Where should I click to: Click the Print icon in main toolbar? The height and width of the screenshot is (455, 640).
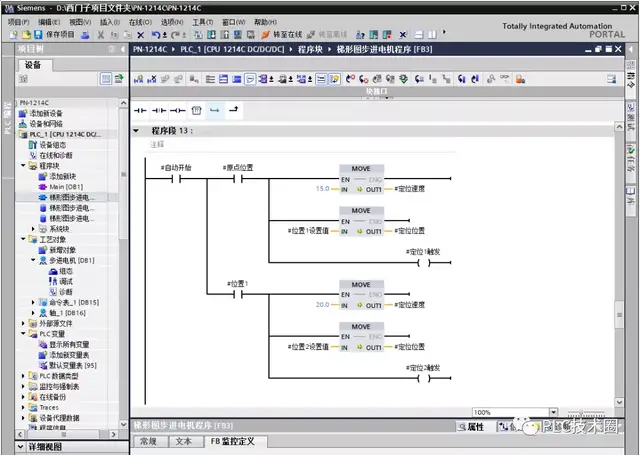pyautogui.click(x=85, y=35)
